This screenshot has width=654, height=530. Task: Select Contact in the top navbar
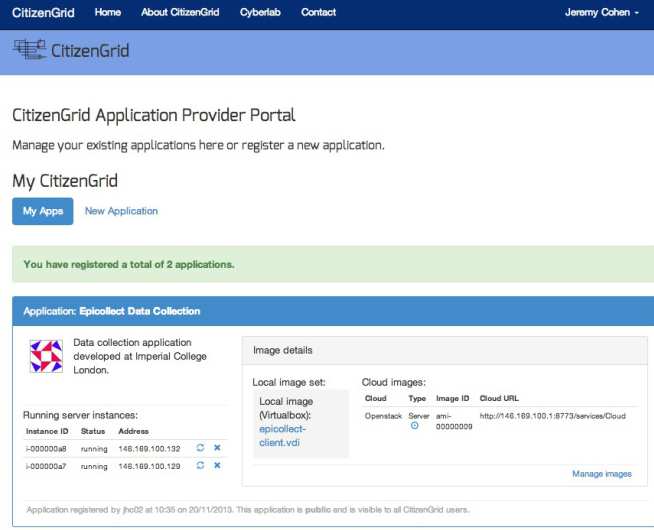tap(318, 13)
